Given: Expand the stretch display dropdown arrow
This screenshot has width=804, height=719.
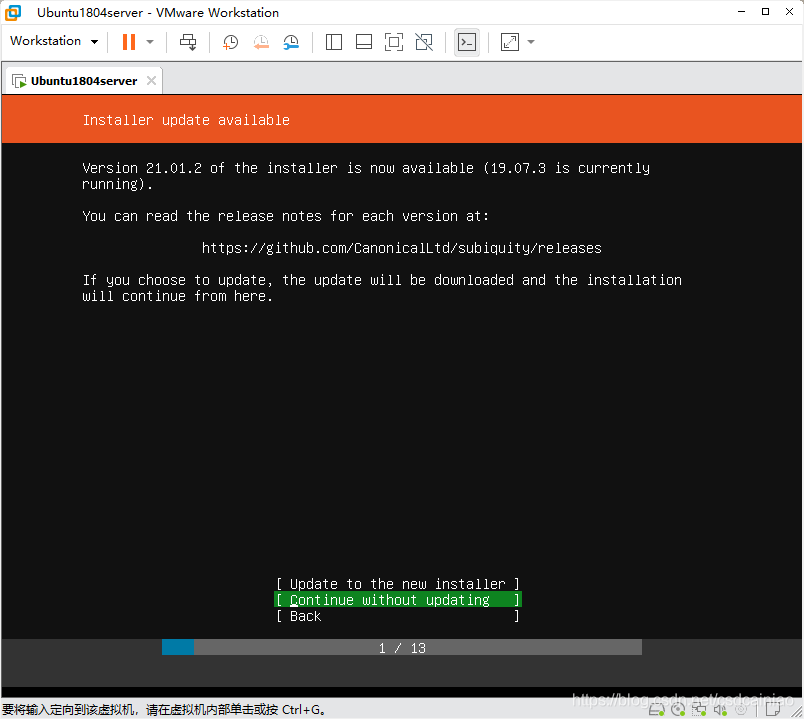Looking at the screenshot, I should [x=531, y=42].
